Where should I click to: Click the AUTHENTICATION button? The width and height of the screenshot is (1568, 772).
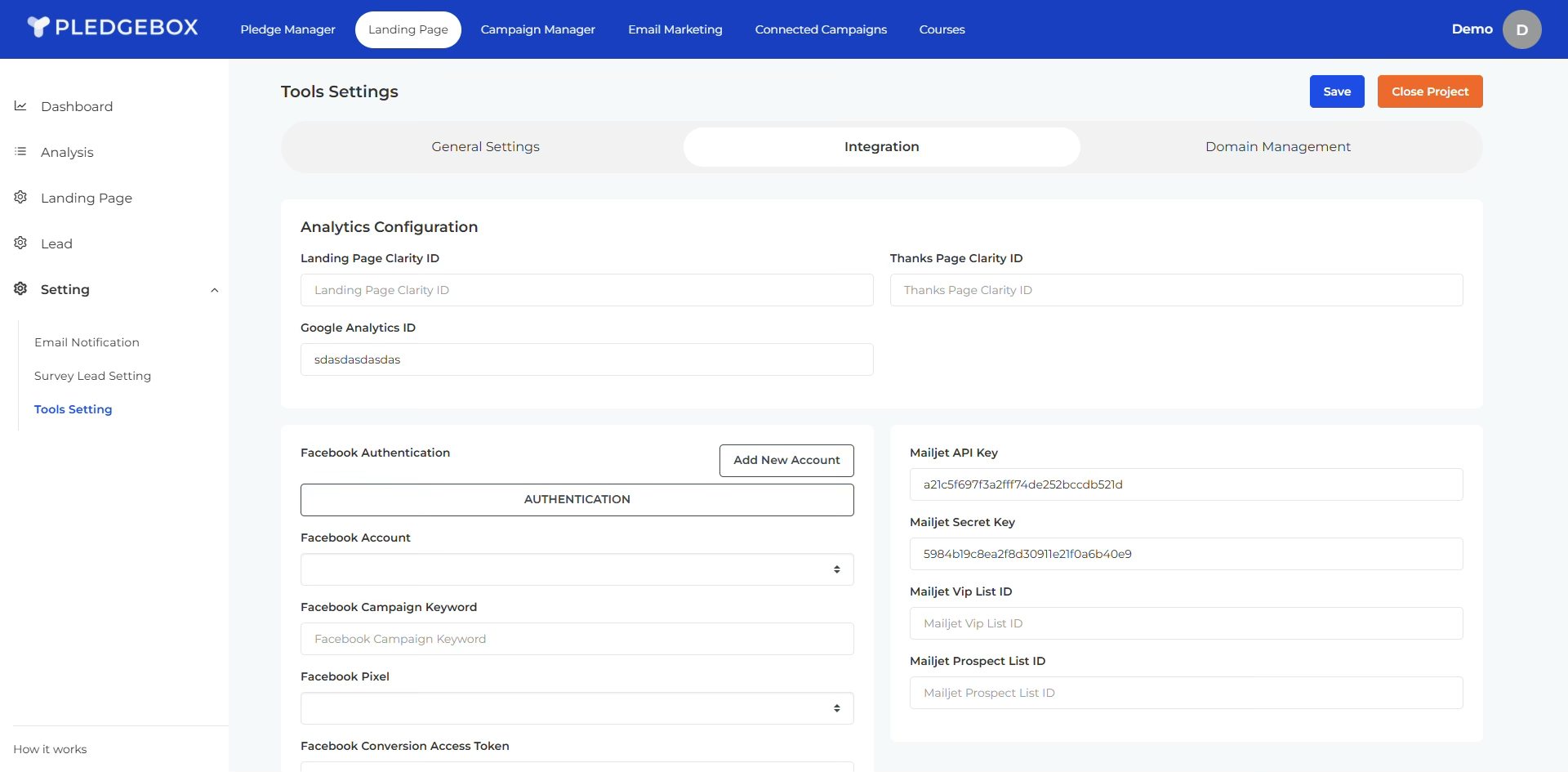[577, 500]
